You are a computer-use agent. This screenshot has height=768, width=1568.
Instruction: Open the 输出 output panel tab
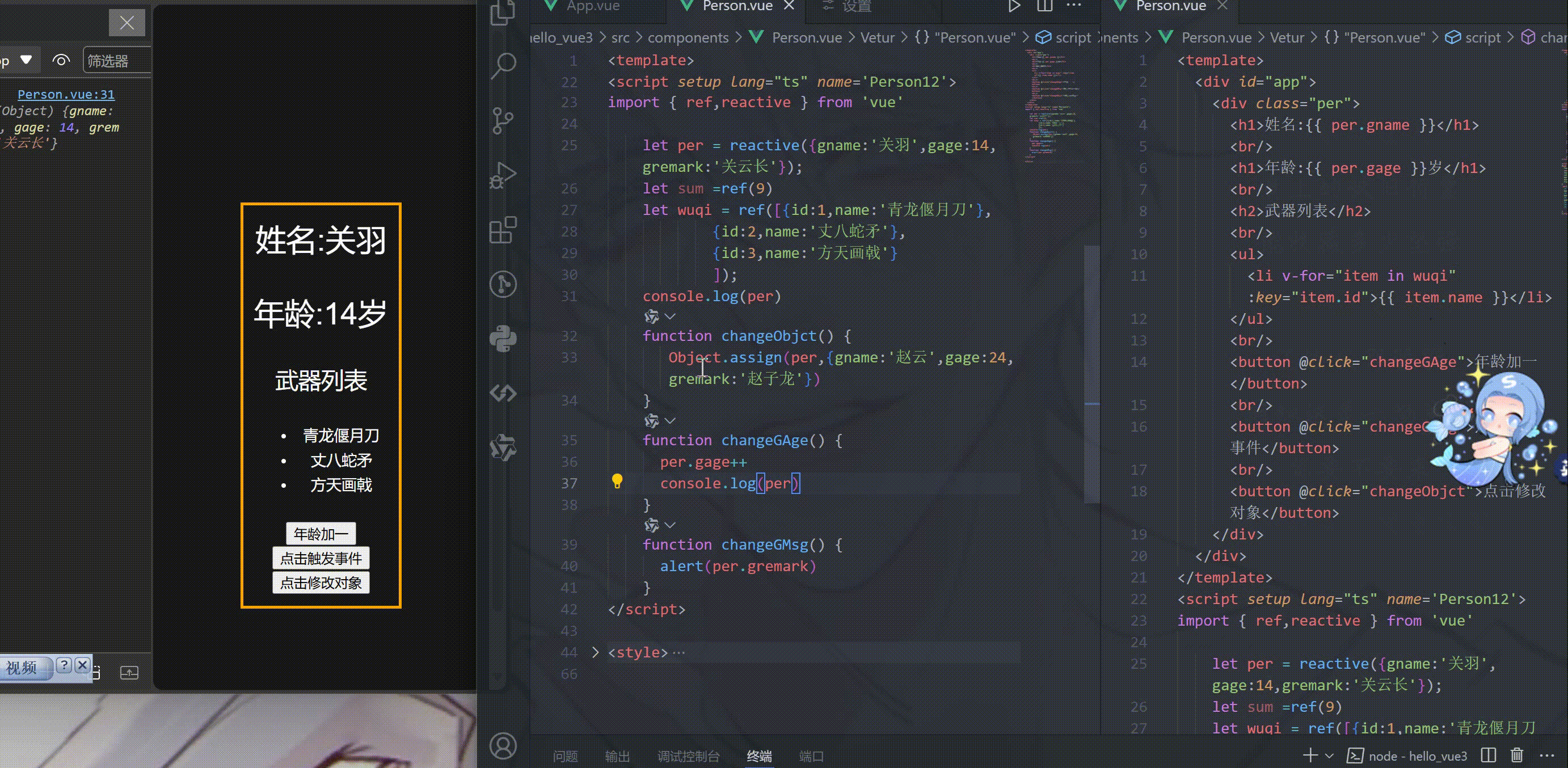tap(617, 756)
